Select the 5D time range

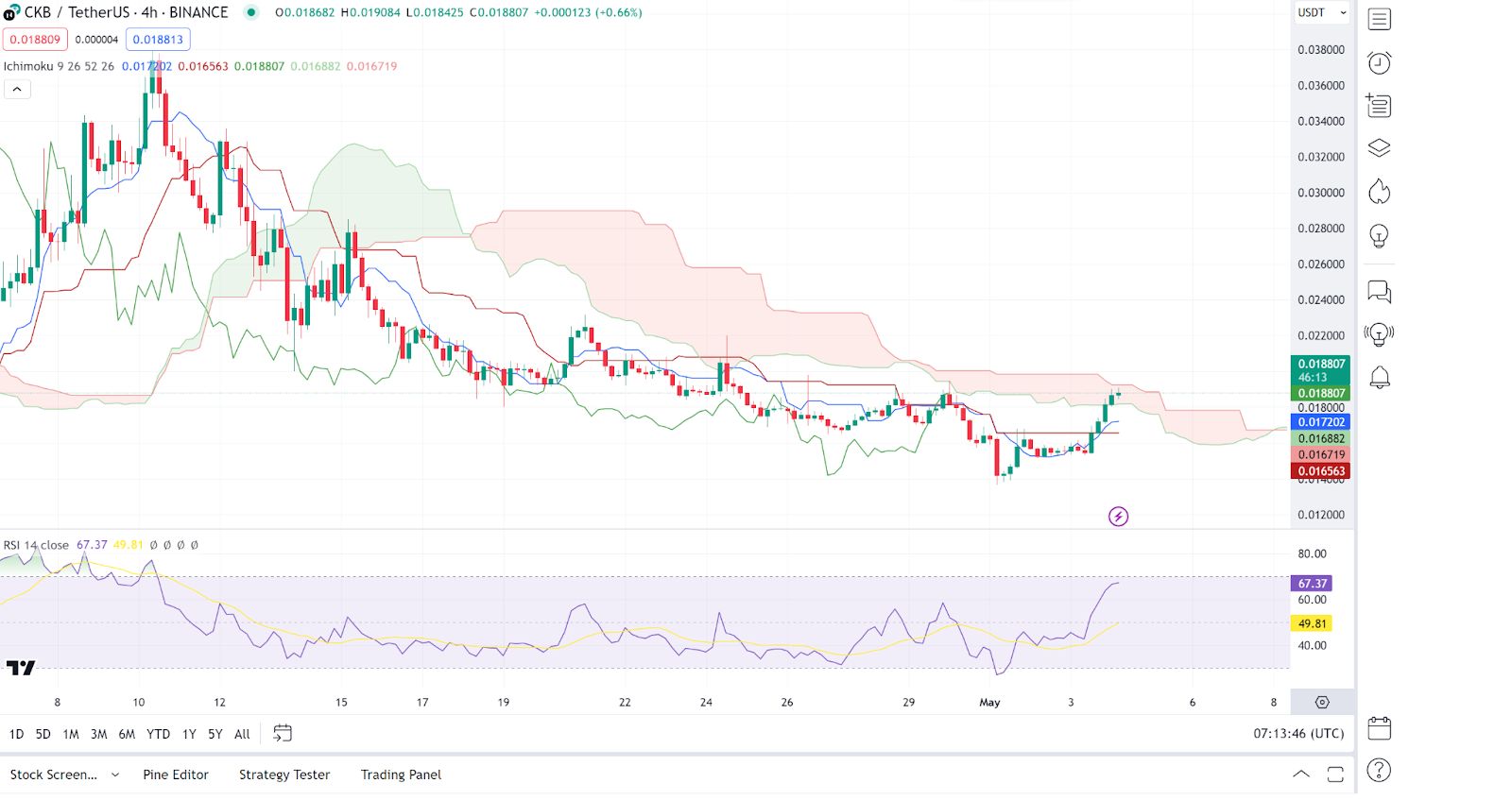tap(43, 734)
